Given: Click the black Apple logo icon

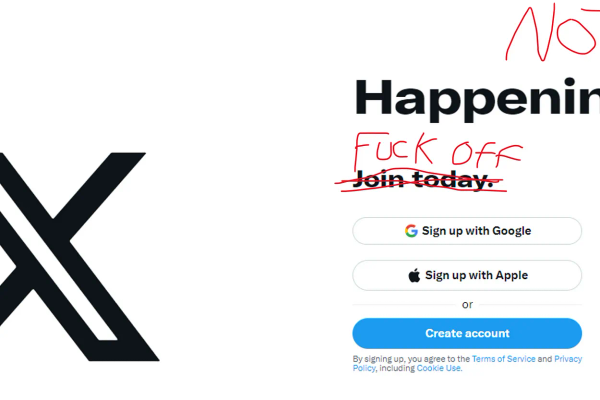Looking at the screenshot, I should (x=414, y=275).
